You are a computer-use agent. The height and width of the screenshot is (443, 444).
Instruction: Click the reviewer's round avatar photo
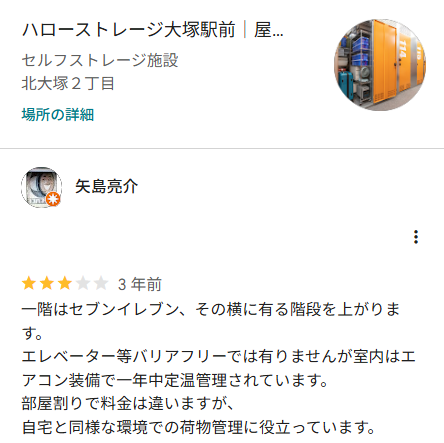click(41, 187)
